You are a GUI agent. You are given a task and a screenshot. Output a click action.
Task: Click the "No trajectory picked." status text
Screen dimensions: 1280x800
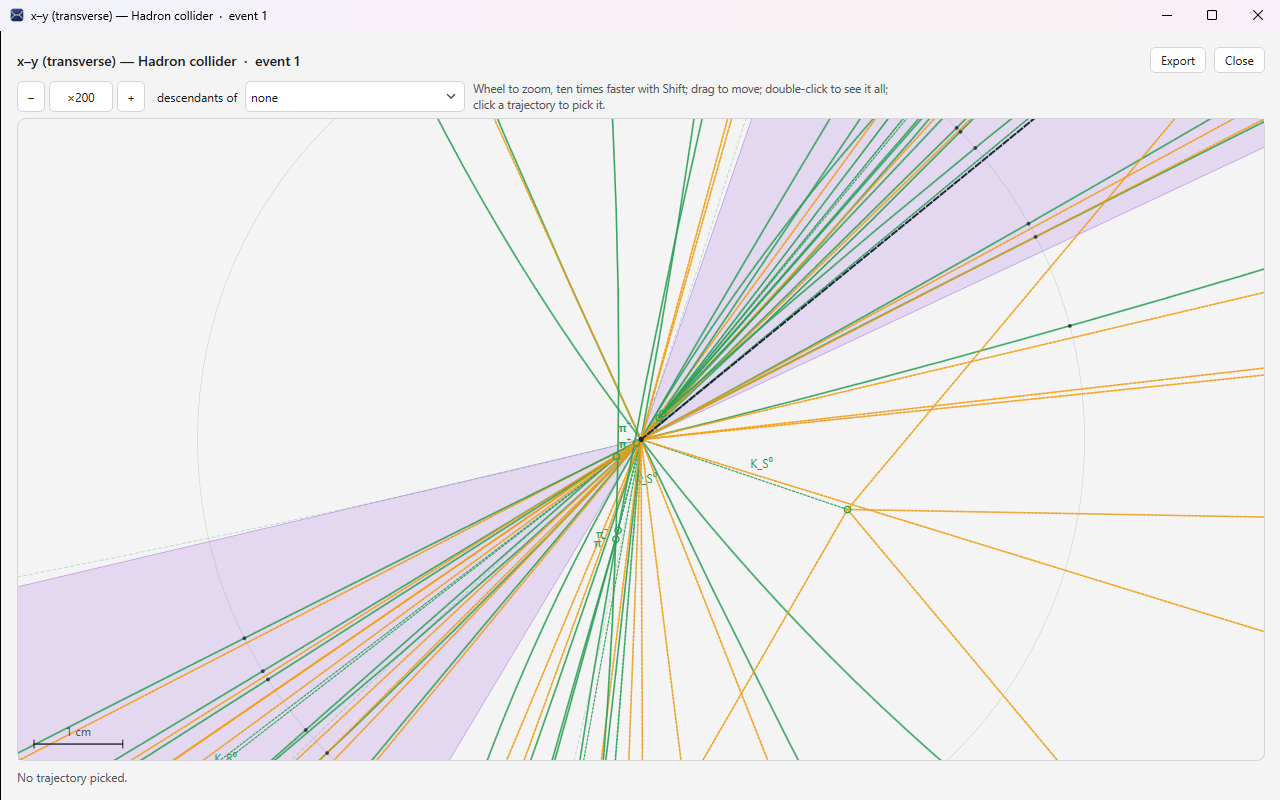click(x=72, y=778)
